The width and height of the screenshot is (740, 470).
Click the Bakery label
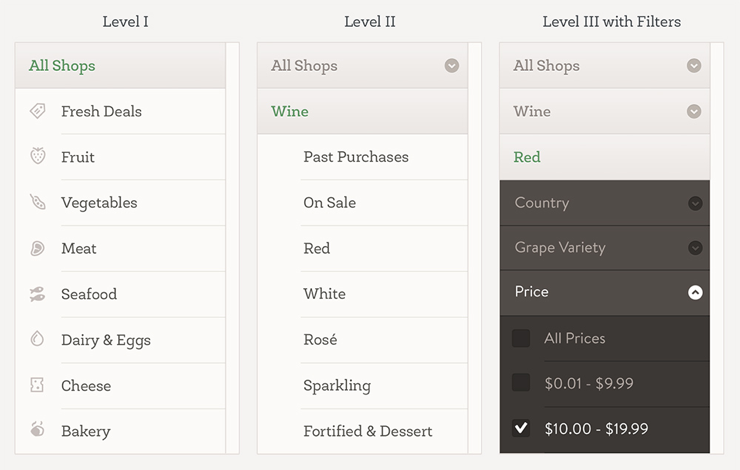point(86,431)
